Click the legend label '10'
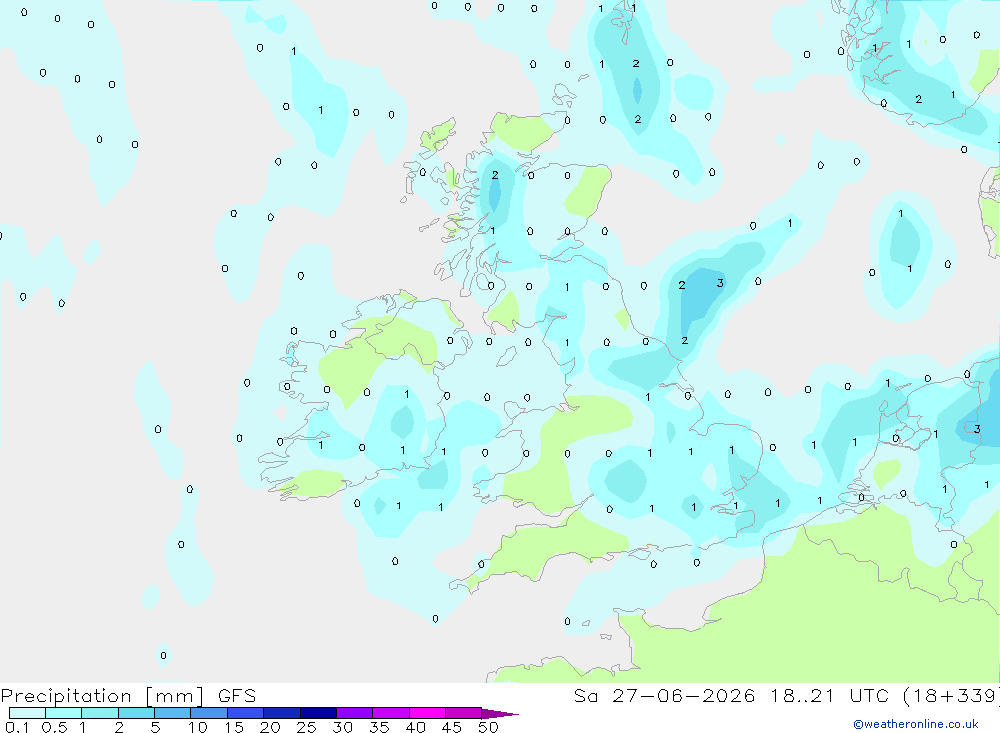 pos(198,727)
